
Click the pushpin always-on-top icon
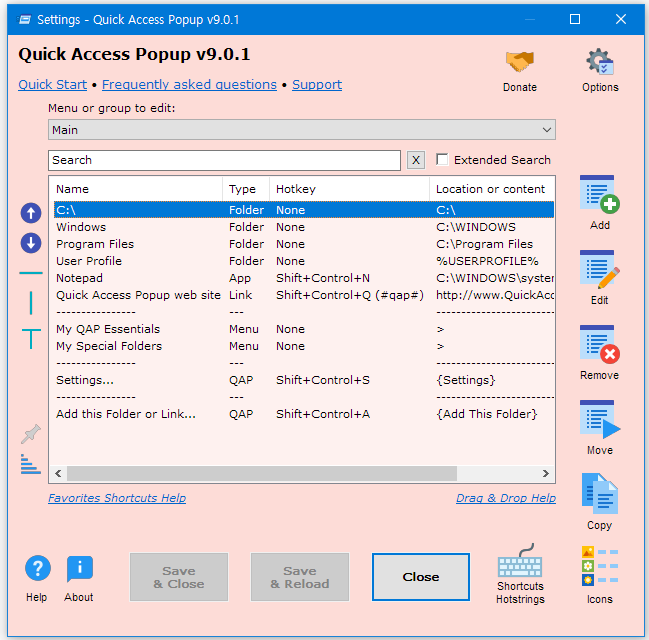click(x=31, y=434)
